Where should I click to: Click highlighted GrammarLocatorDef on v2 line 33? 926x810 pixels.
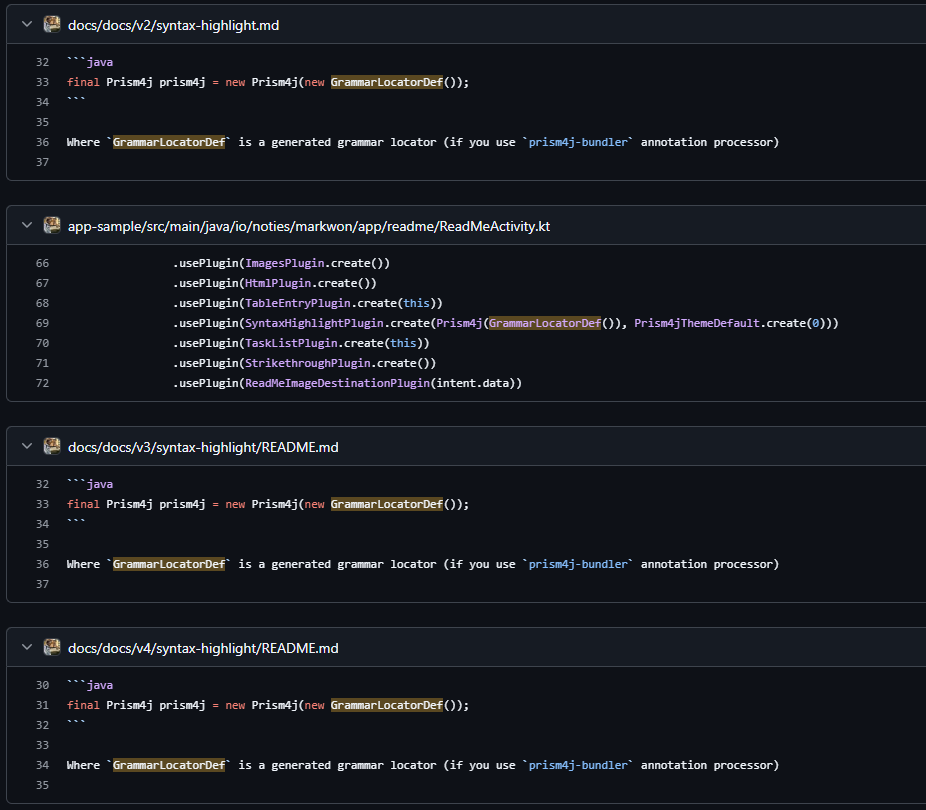tap(387, 82)
